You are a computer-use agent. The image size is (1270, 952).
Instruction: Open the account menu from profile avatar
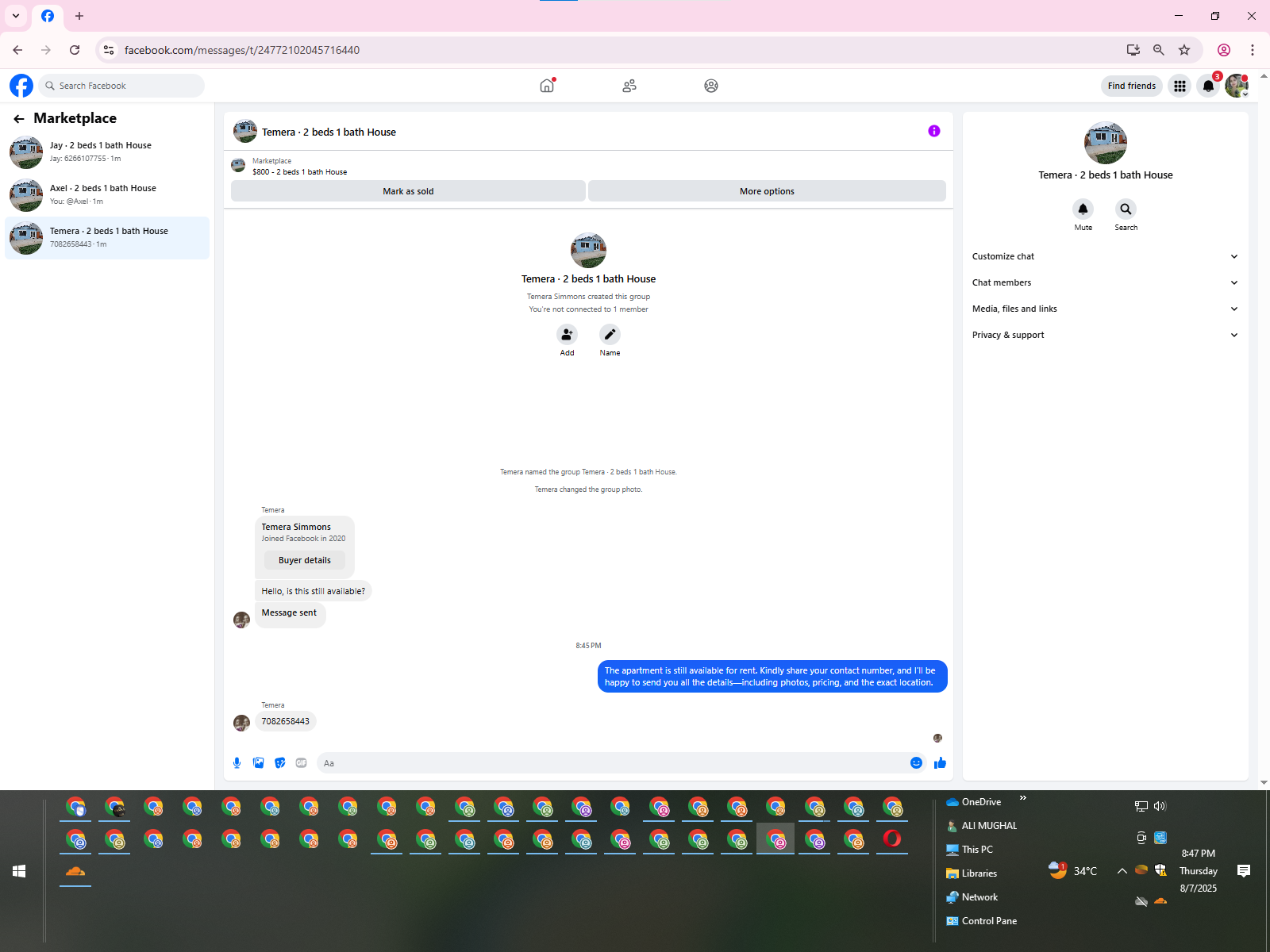click(x=1236, y=86)
